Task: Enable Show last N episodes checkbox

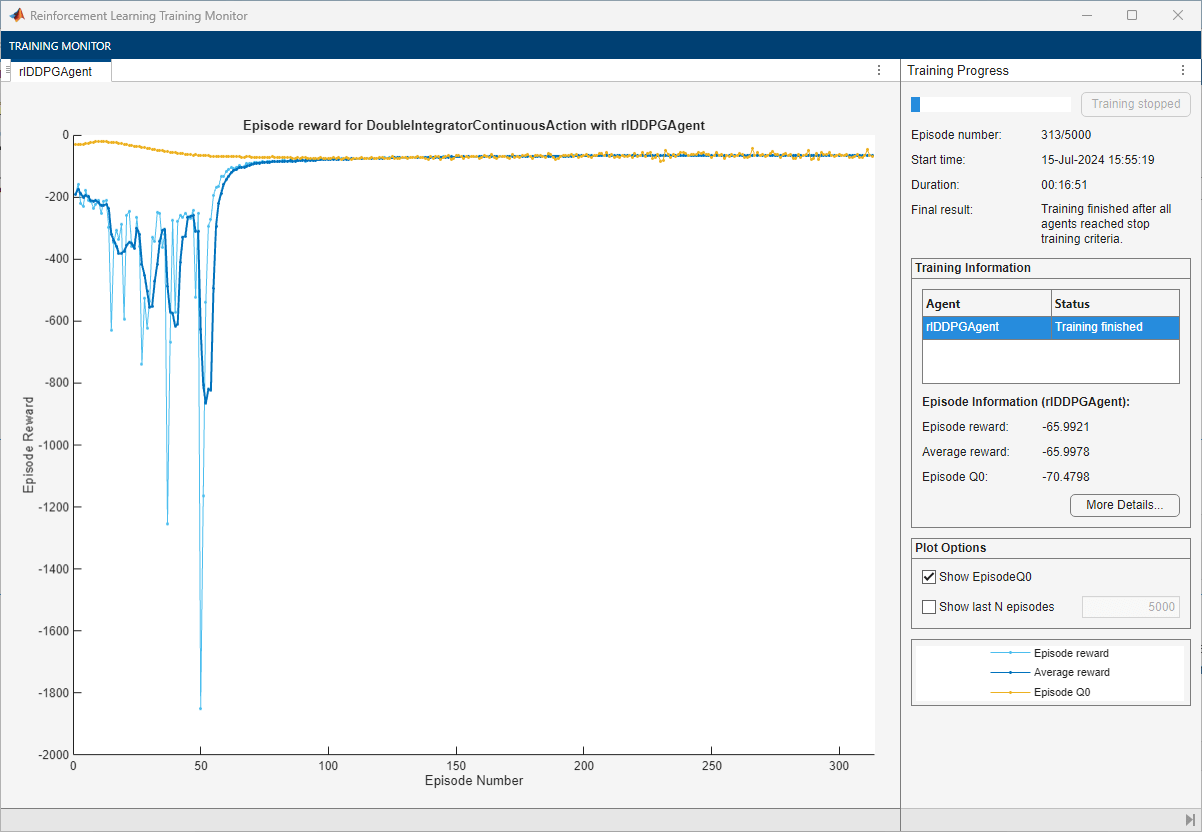Action: click(929, 607)
